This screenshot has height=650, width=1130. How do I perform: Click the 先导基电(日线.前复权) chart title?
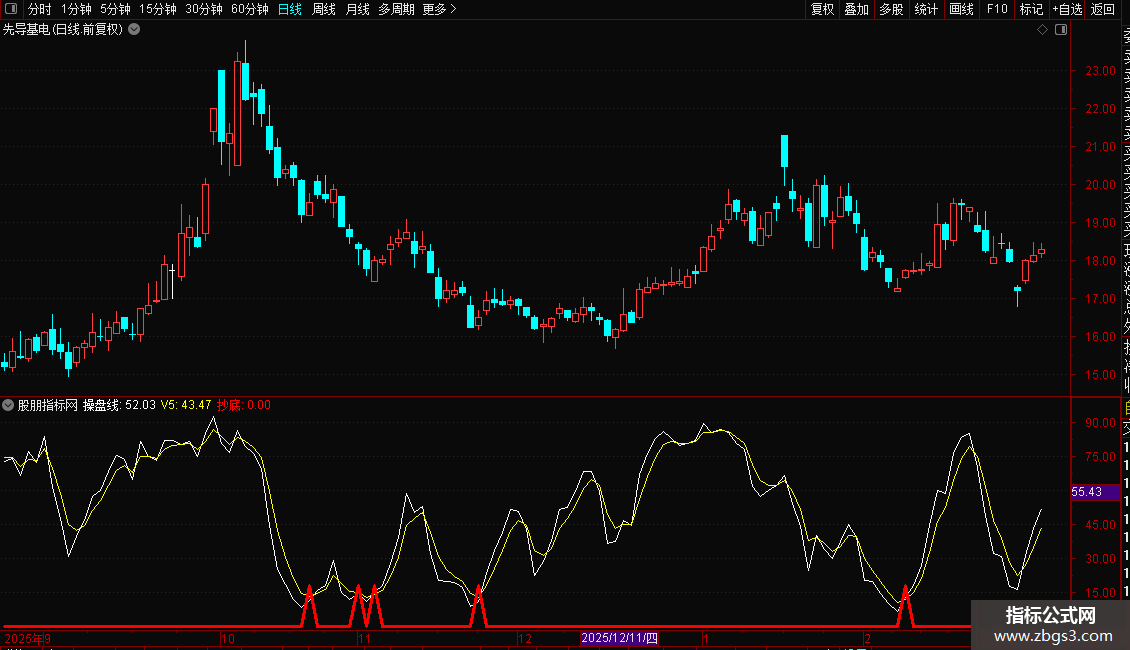[63, 30]
